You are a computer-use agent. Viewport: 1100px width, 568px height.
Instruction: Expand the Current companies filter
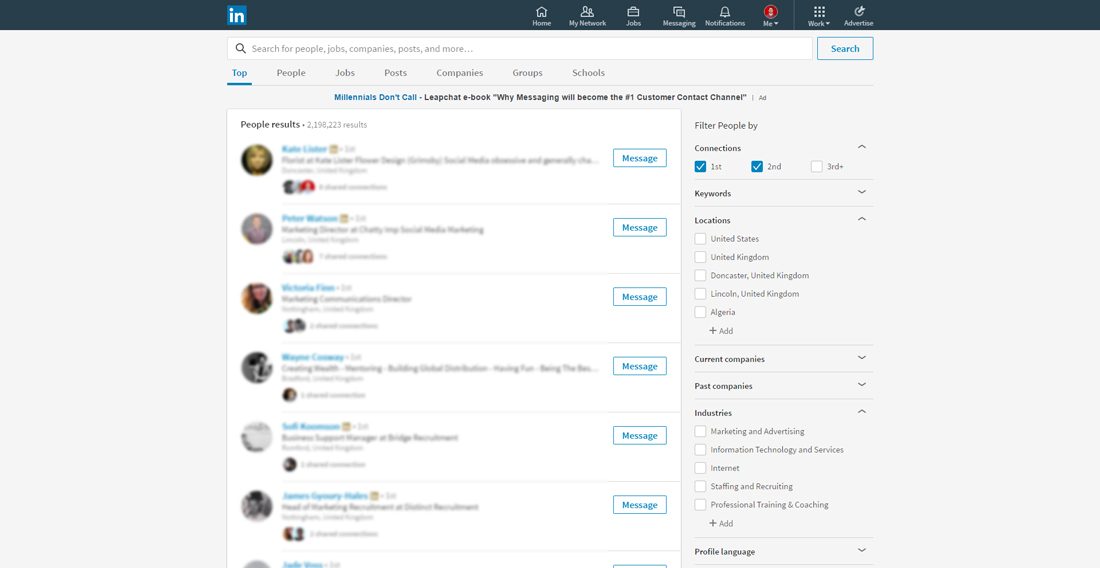click(862, 358)
